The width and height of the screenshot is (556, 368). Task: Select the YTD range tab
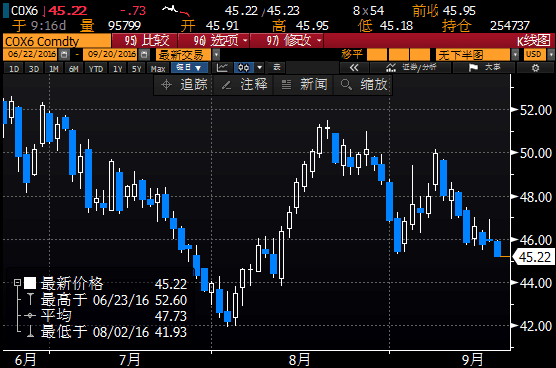[96, 68]
